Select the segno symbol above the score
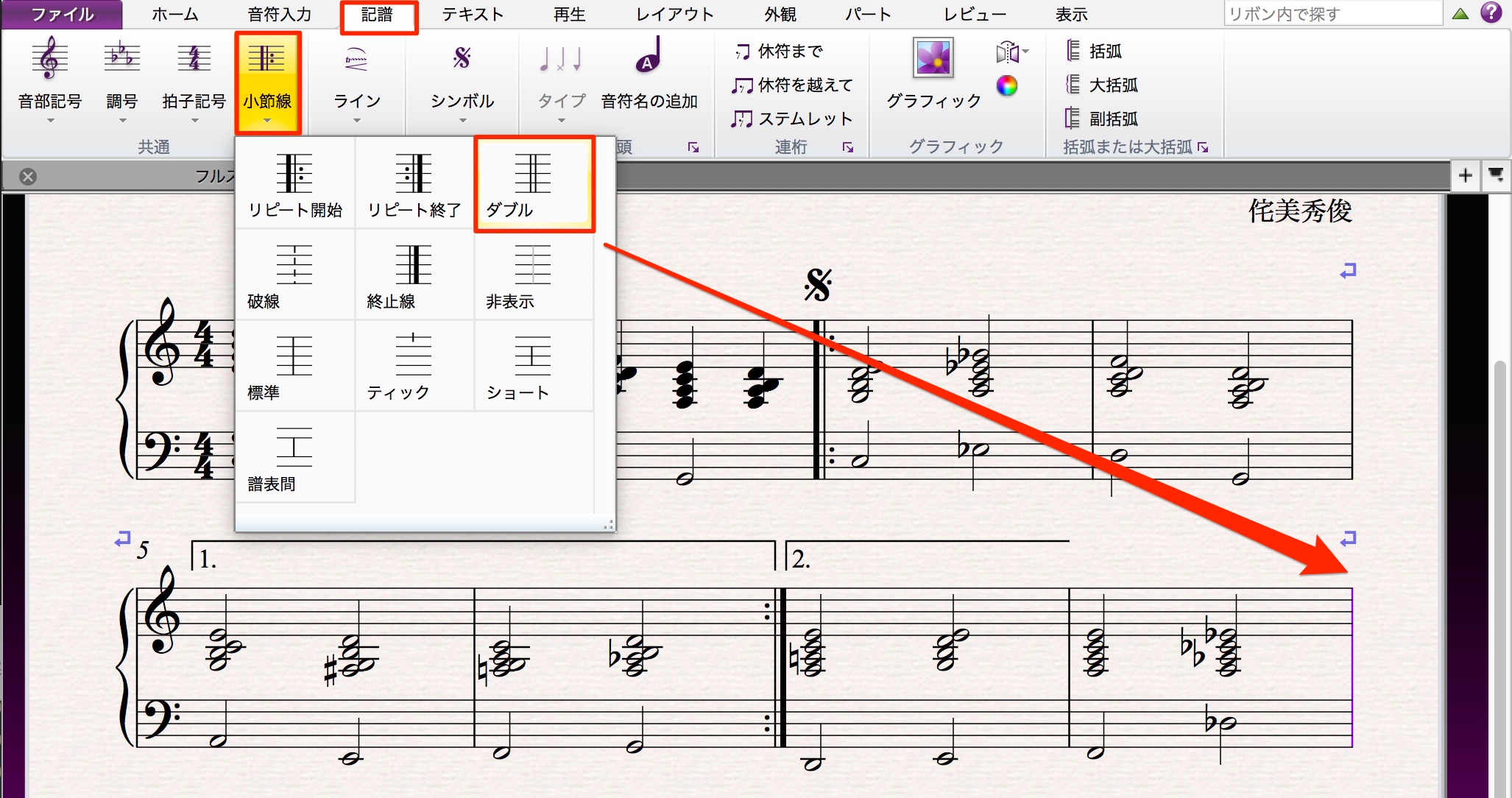 818,285
